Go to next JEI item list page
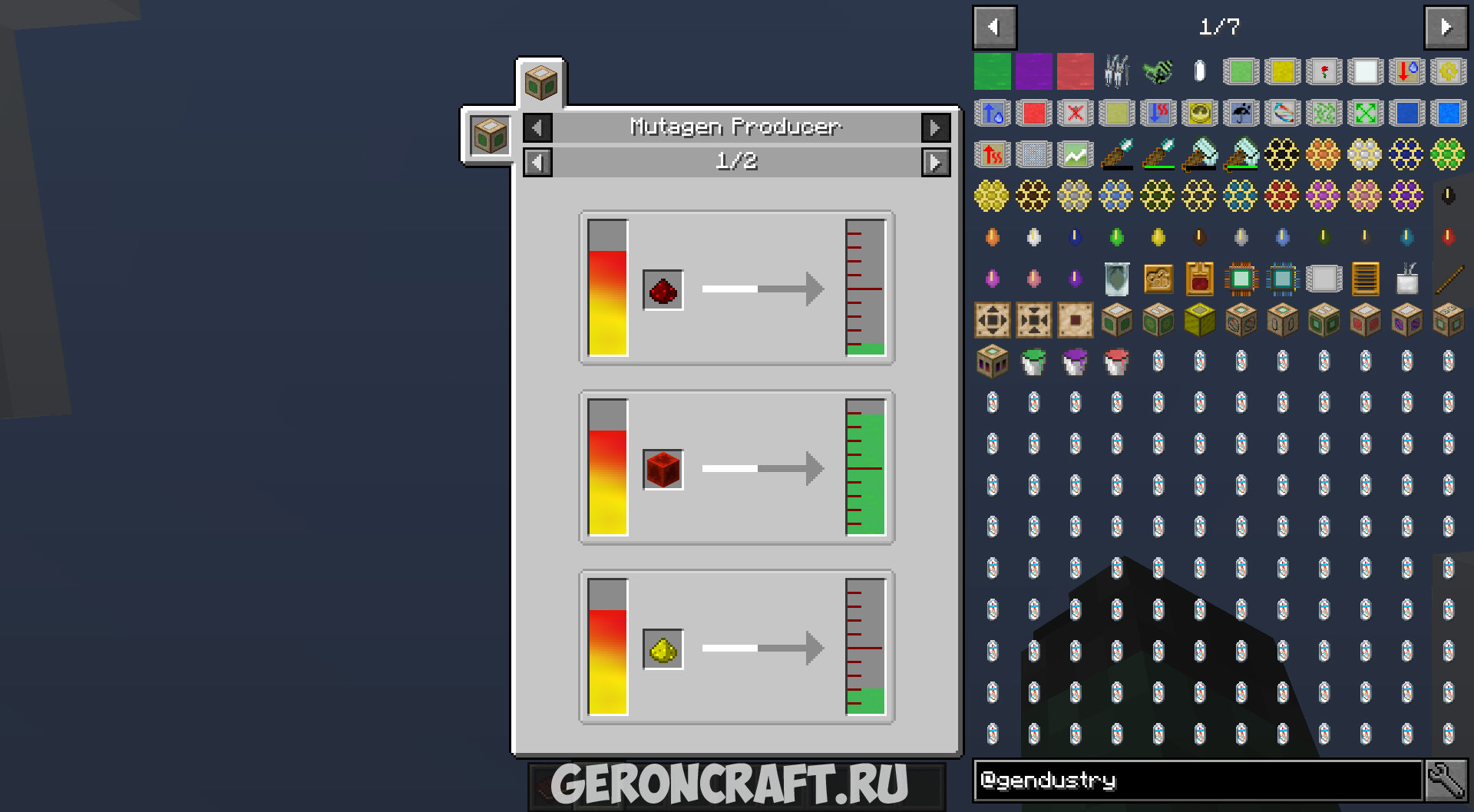1474x812 pixels. [1446, 28]
